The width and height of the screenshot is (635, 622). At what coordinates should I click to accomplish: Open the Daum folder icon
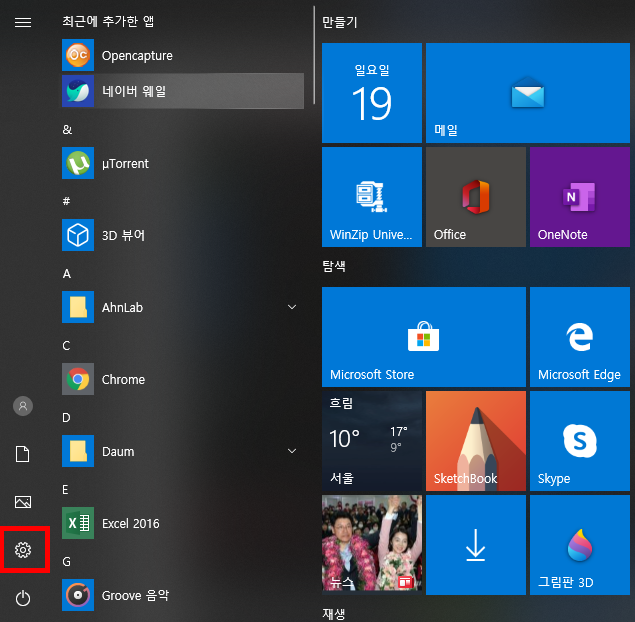tap(78, 451)
